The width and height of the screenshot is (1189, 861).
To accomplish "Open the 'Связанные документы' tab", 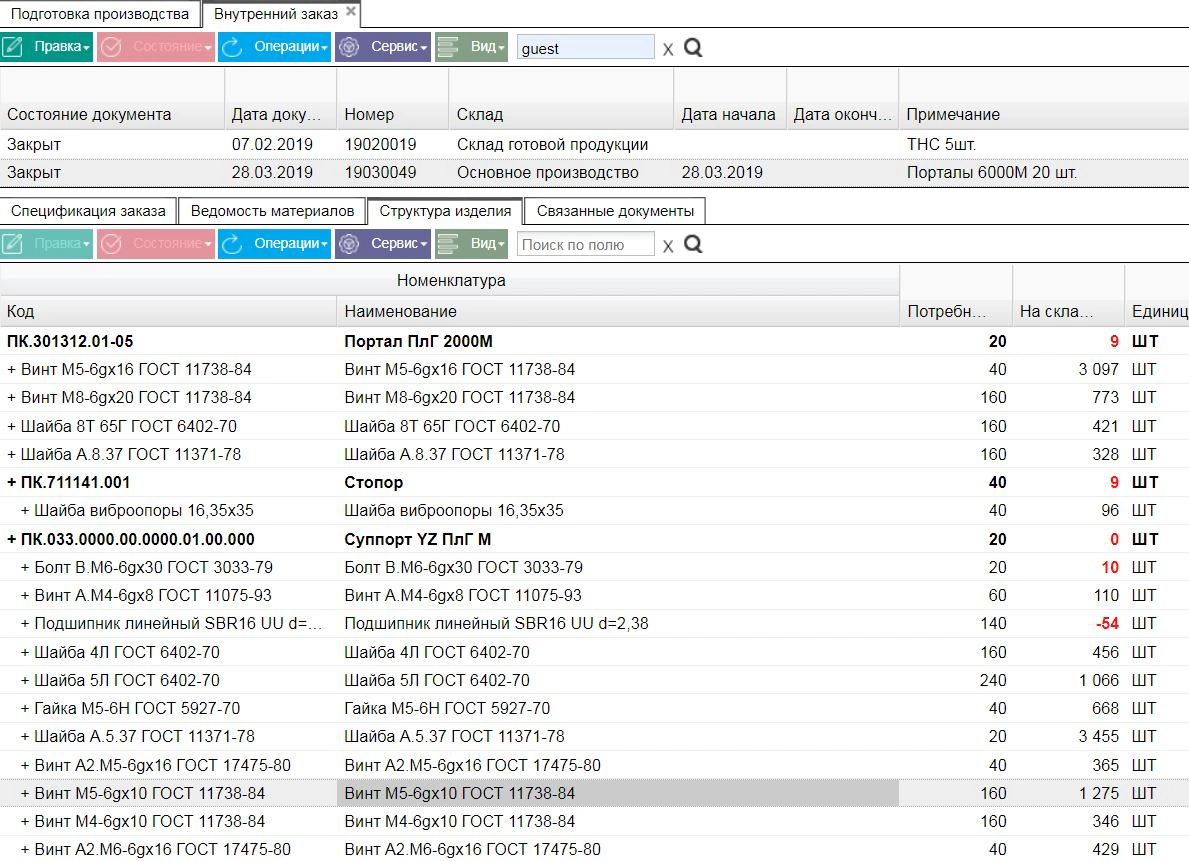I will pyautogui.click(x=615, y=211).
